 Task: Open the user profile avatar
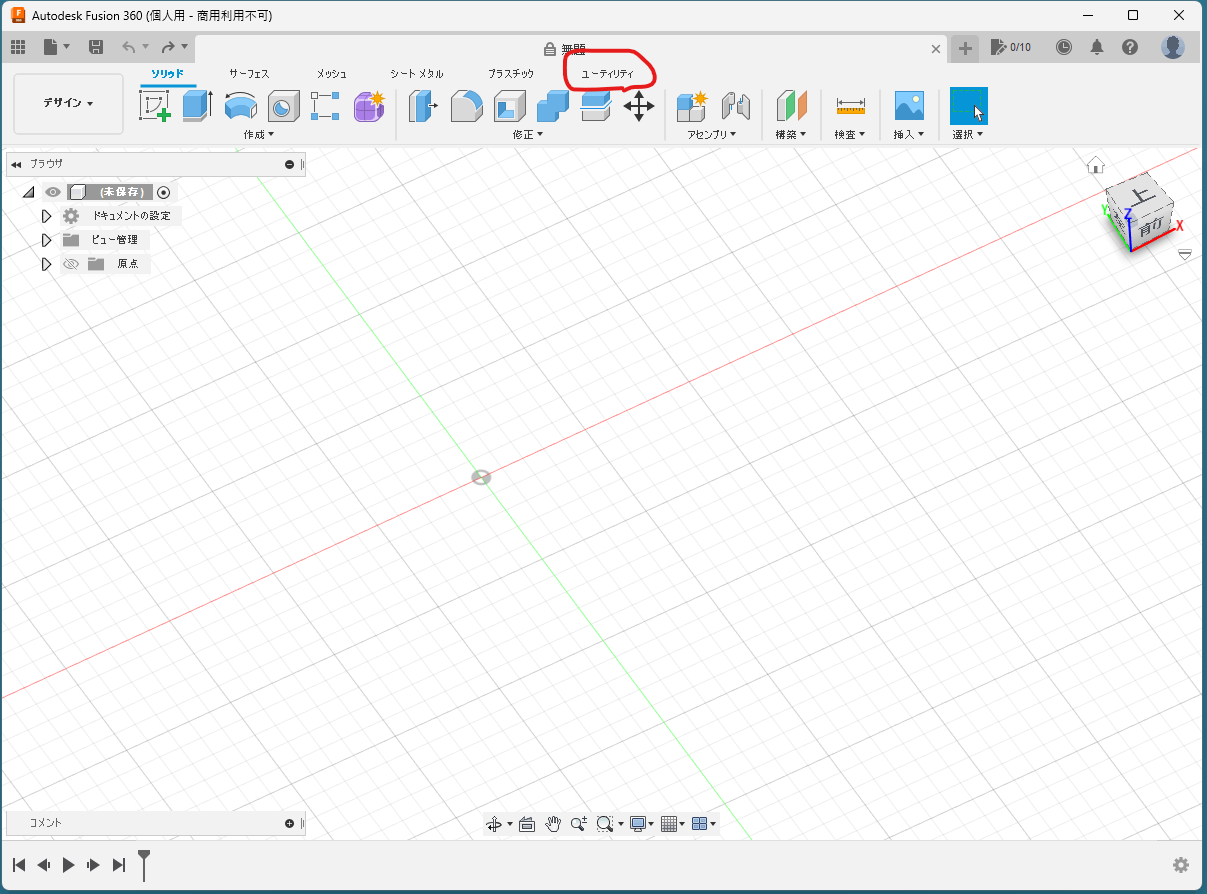click(x=1173, y=47)
